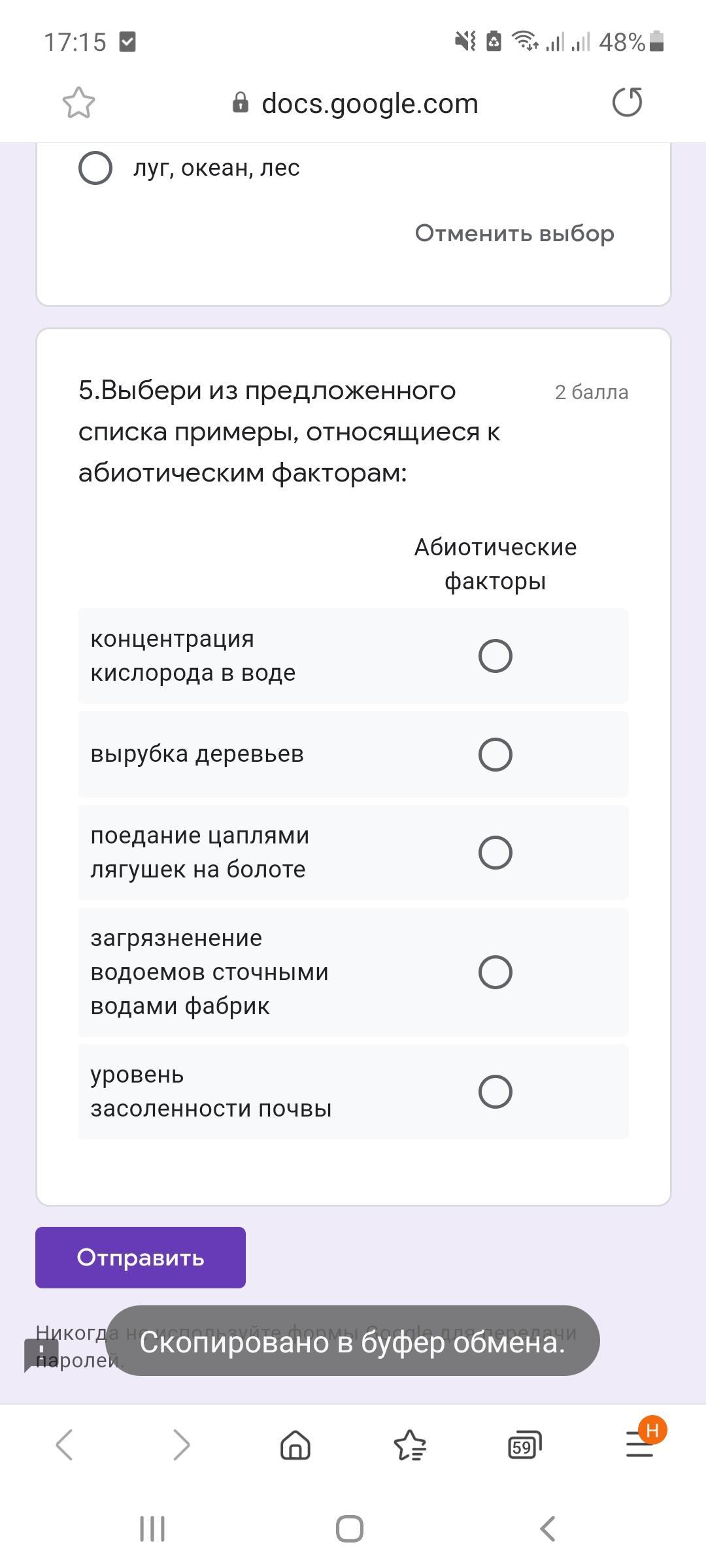This screenshot has height=1568, width=706.
Task: Select radio for 'загрязнение водоемов сточными водами фабрик'
Action: [x=495, y=972]
